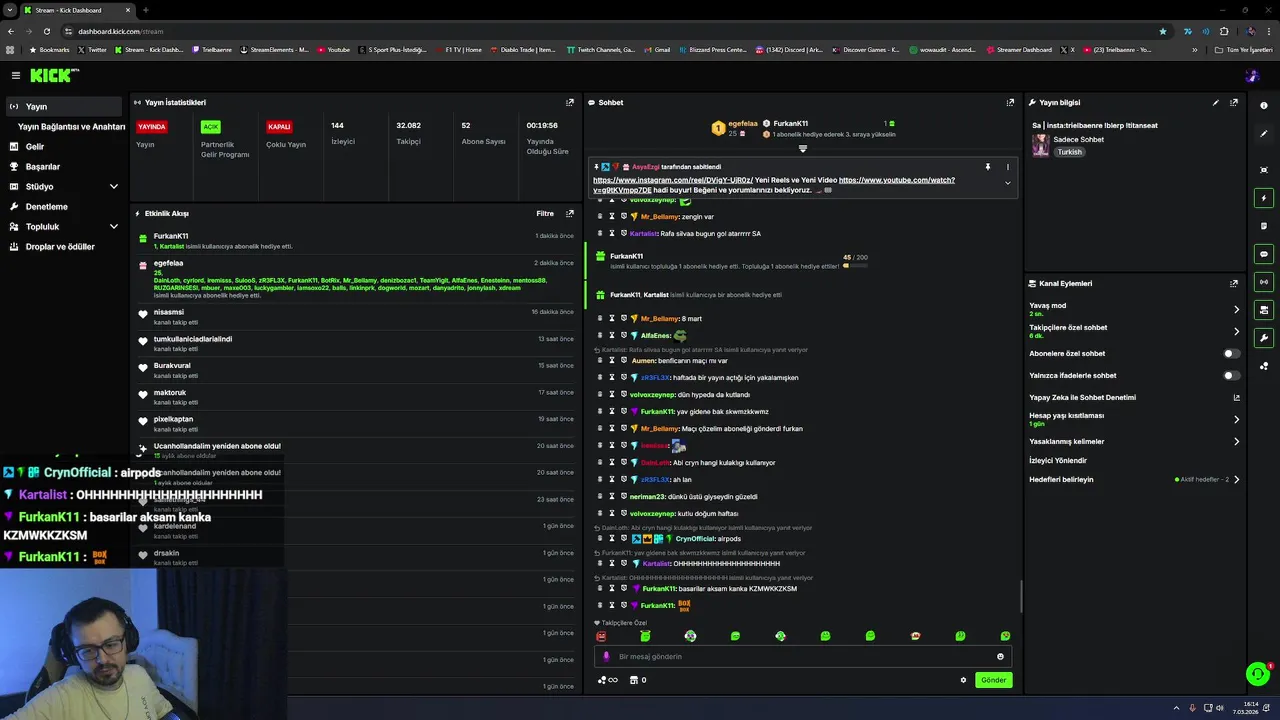Screen dimensions: 1280x720
Task: Open the emoji picker in message box
Action: click(1000, 657)
